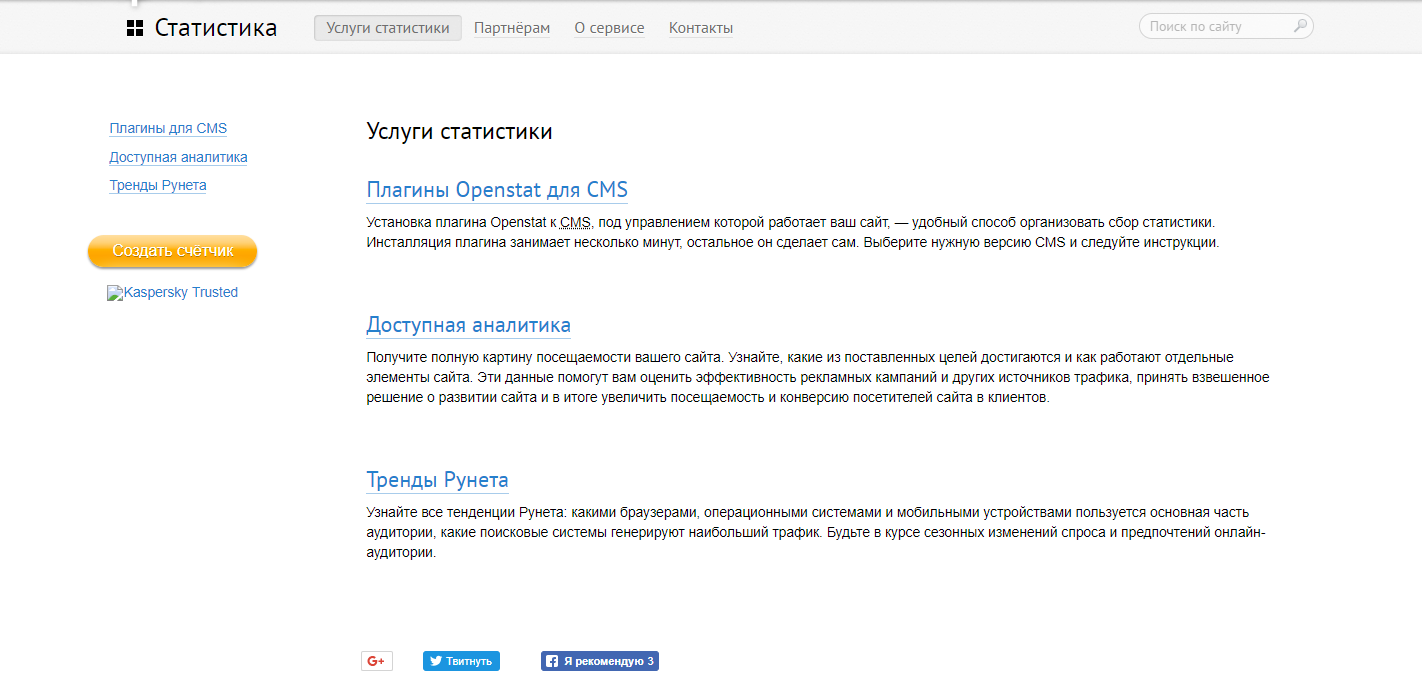Open Доступная аналитика from the sidebar
Image resolution: width=1422 pixels, height=689 pixels.
[178, 157]
